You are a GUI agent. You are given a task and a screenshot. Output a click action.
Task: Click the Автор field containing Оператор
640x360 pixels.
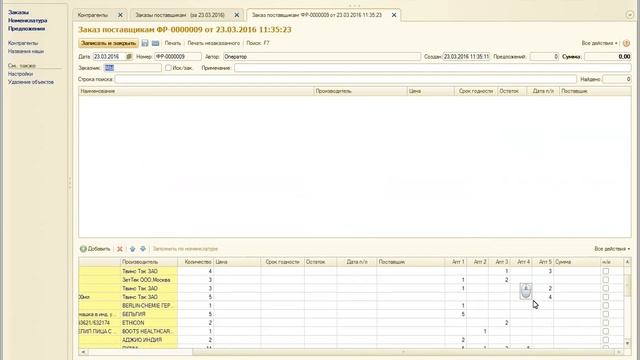click(322, 57)
